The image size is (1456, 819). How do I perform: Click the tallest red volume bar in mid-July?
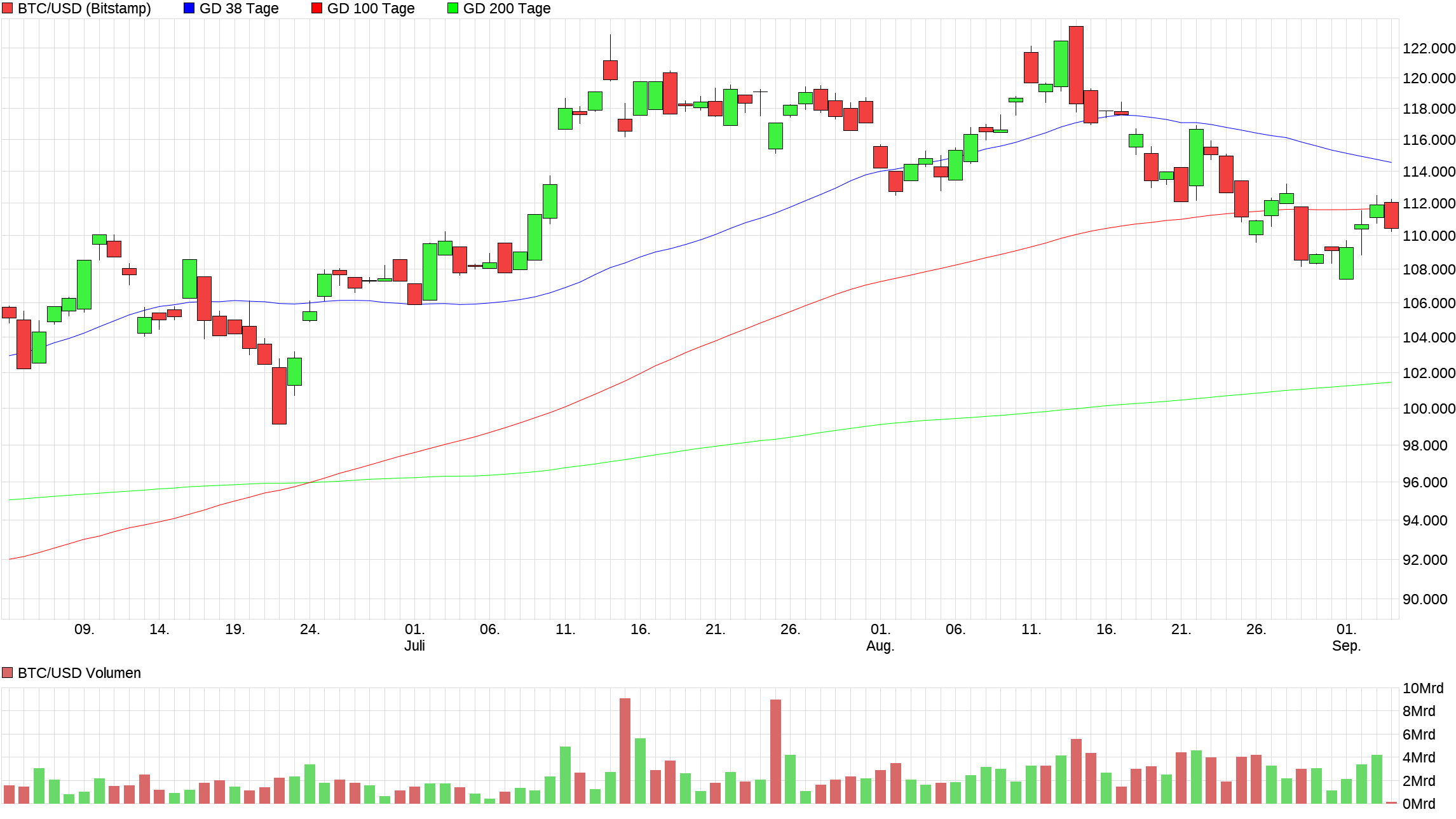(625, 751)
